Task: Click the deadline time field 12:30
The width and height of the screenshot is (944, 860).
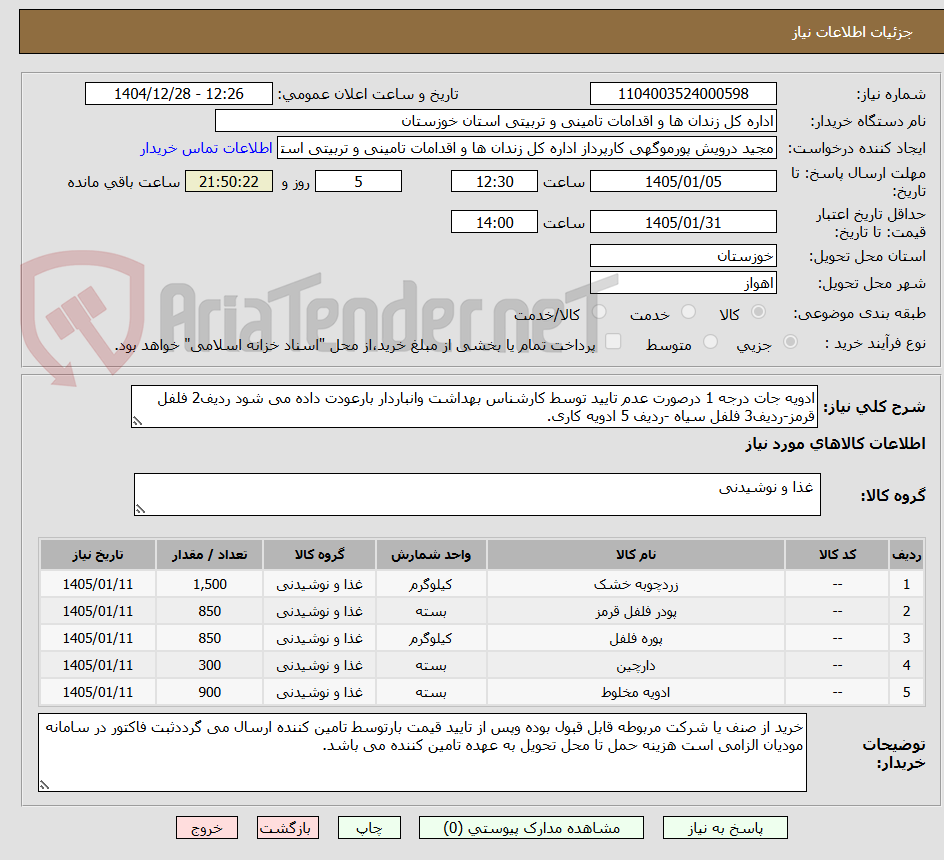Action: [x=494, y=181]
